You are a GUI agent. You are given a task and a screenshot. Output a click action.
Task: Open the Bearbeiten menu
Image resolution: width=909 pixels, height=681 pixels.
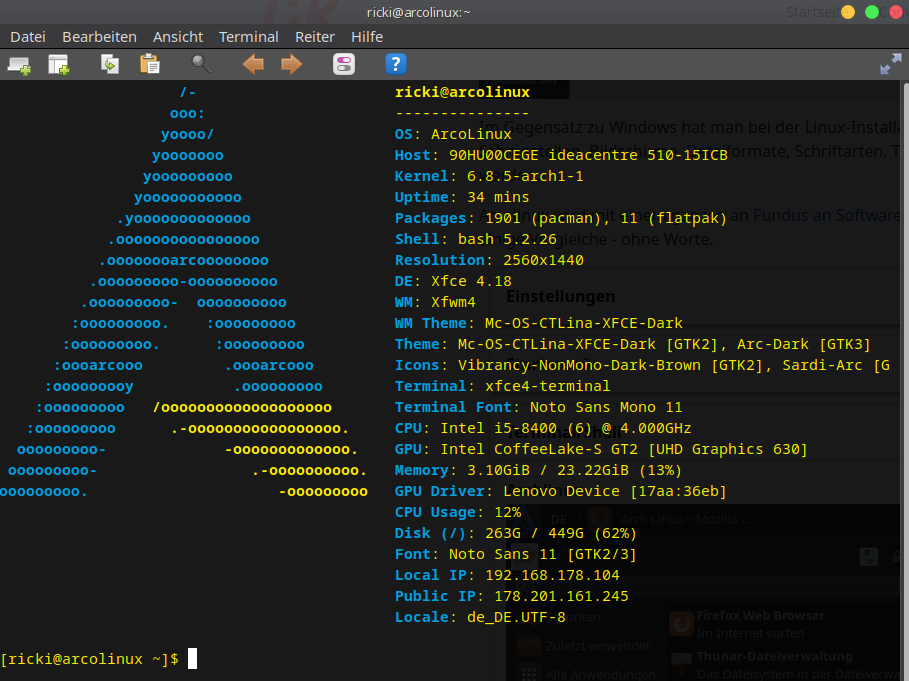pos(99,37)
